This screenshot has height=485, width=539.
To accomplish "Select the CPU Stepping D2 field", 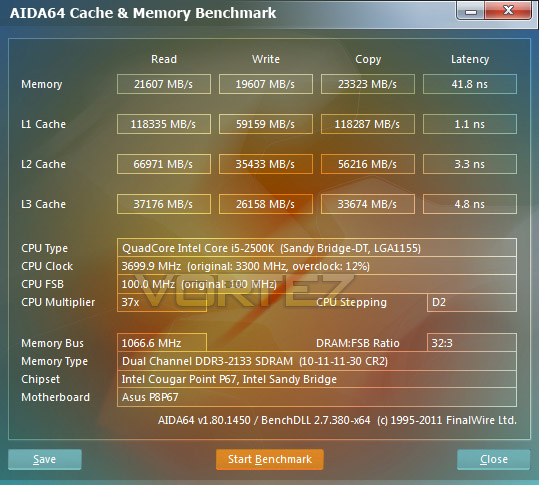I will (472, 302).
